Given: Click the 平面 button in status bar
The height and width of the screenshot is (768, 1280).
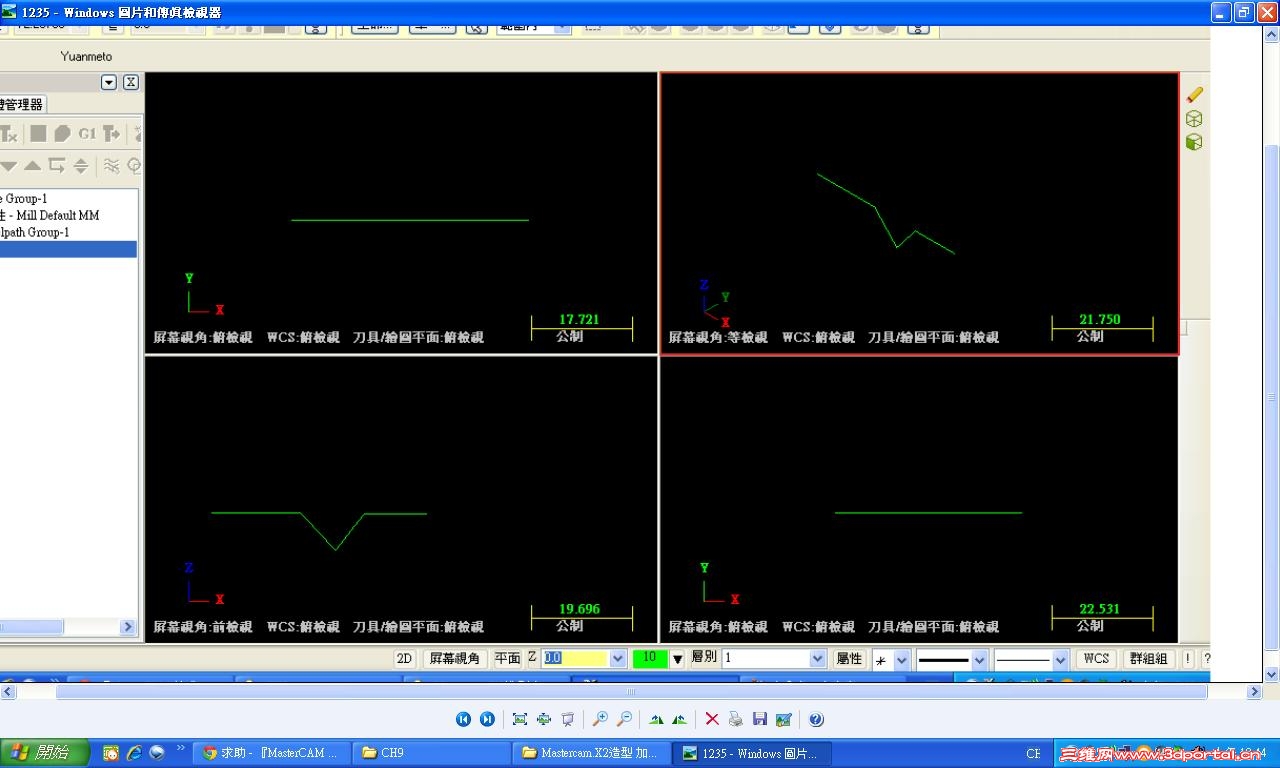Looking at the screenshot, I should point(508,658).
